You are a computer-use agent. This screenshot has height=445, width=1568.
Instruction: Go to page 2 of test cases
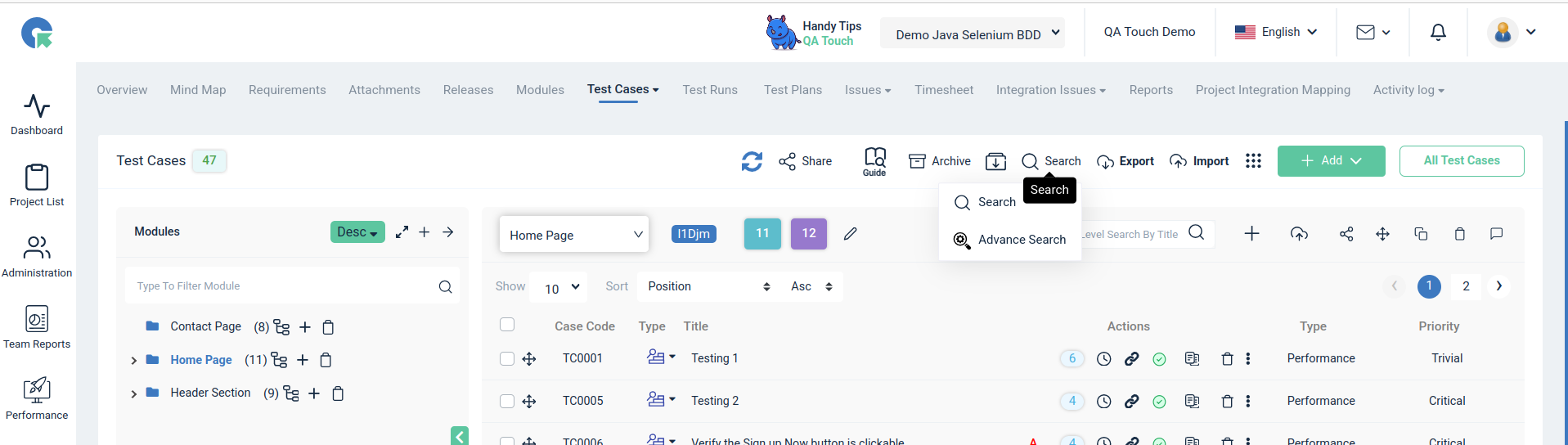[1466, 286]
